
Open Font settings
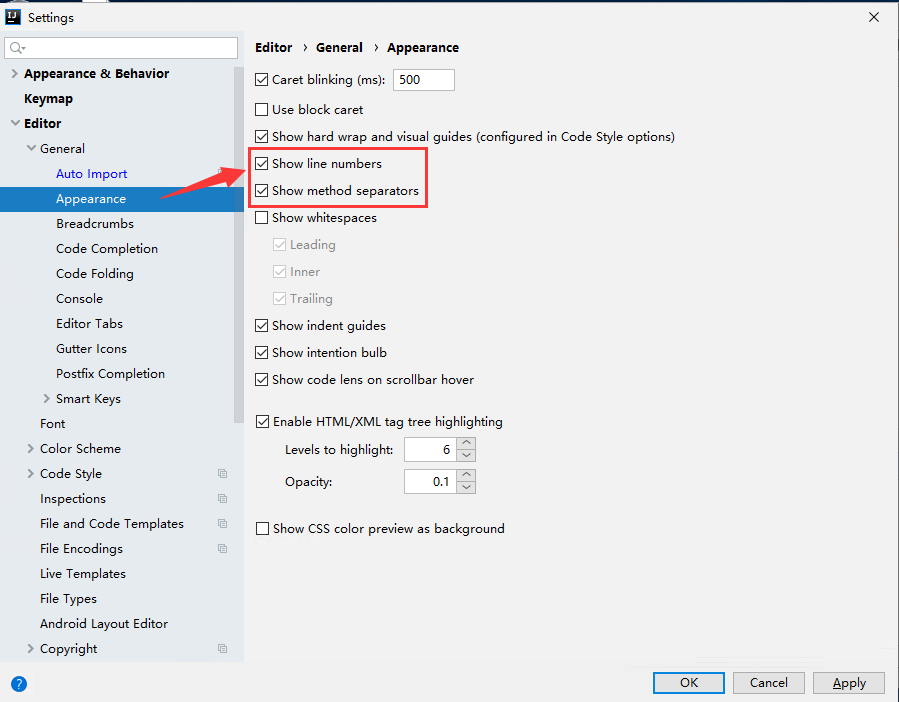point(52,424)
